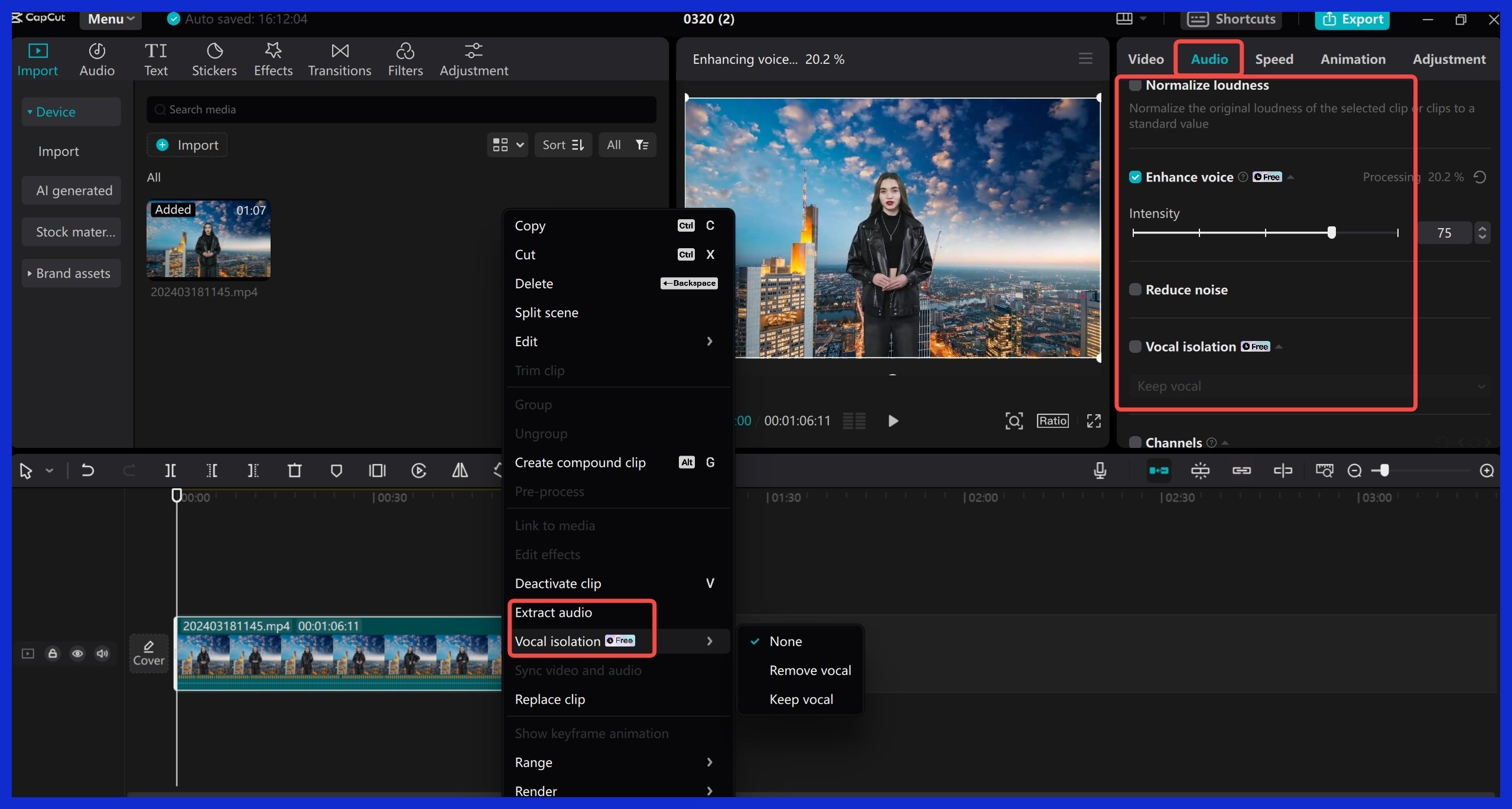
Task: Click the delete trash icon in timeline toolbar
Action: tap(294, 470)
